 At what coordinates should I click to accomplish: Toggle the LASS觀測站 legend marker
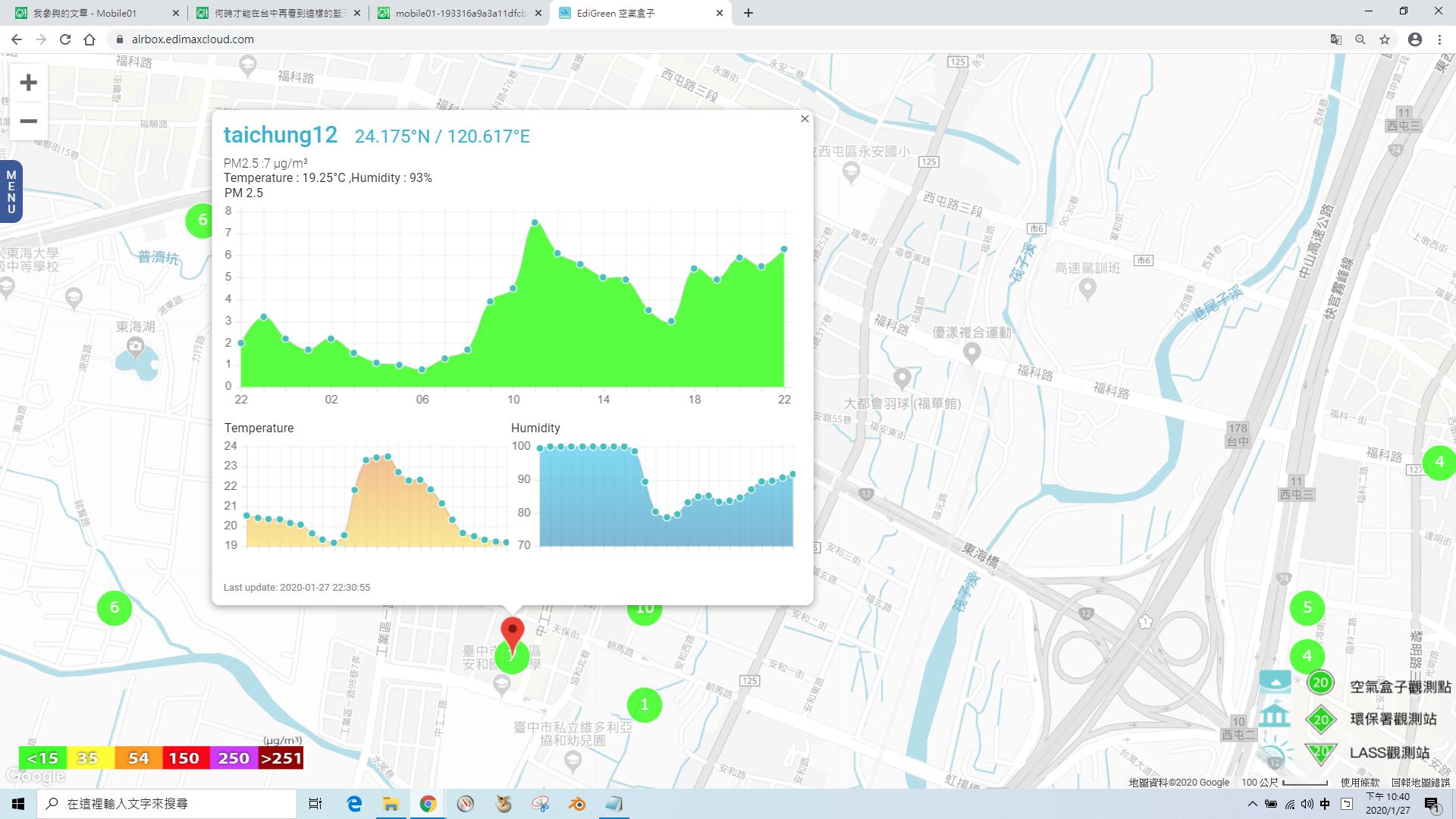(x=1320, y=753)
